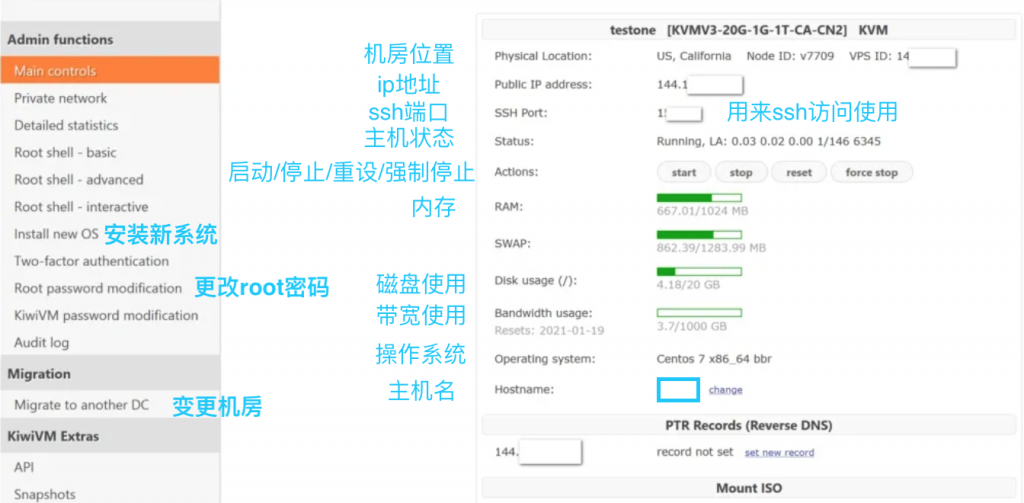1024x503 pixels.
Task: Open Root shell - basic
Action: (65, 152)
